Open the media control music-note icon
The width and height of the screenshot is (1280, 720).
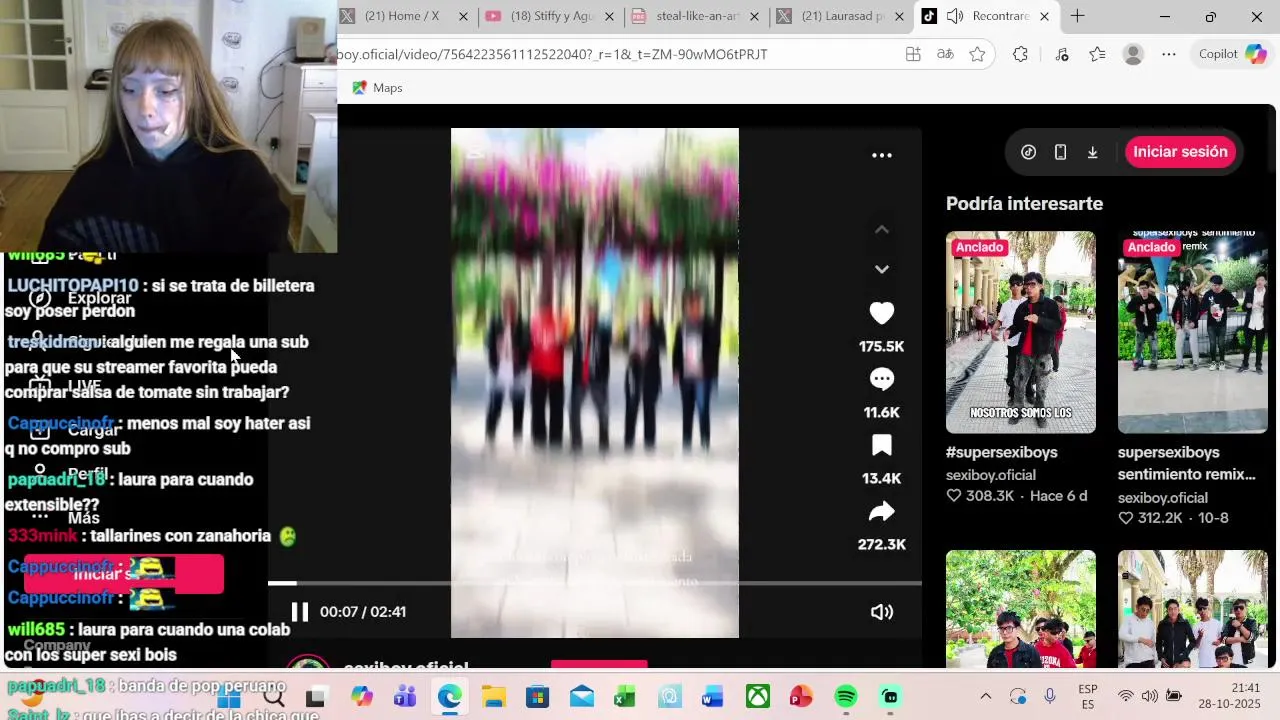coord(1062,54)
